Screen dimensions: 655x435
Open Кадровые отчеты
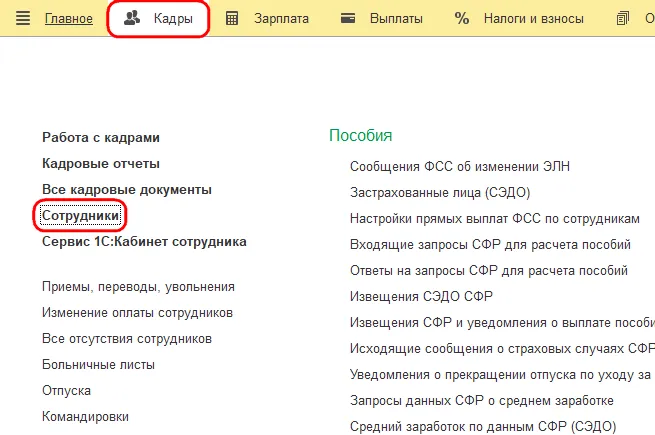pyautogui.click(x=101, y=163)
